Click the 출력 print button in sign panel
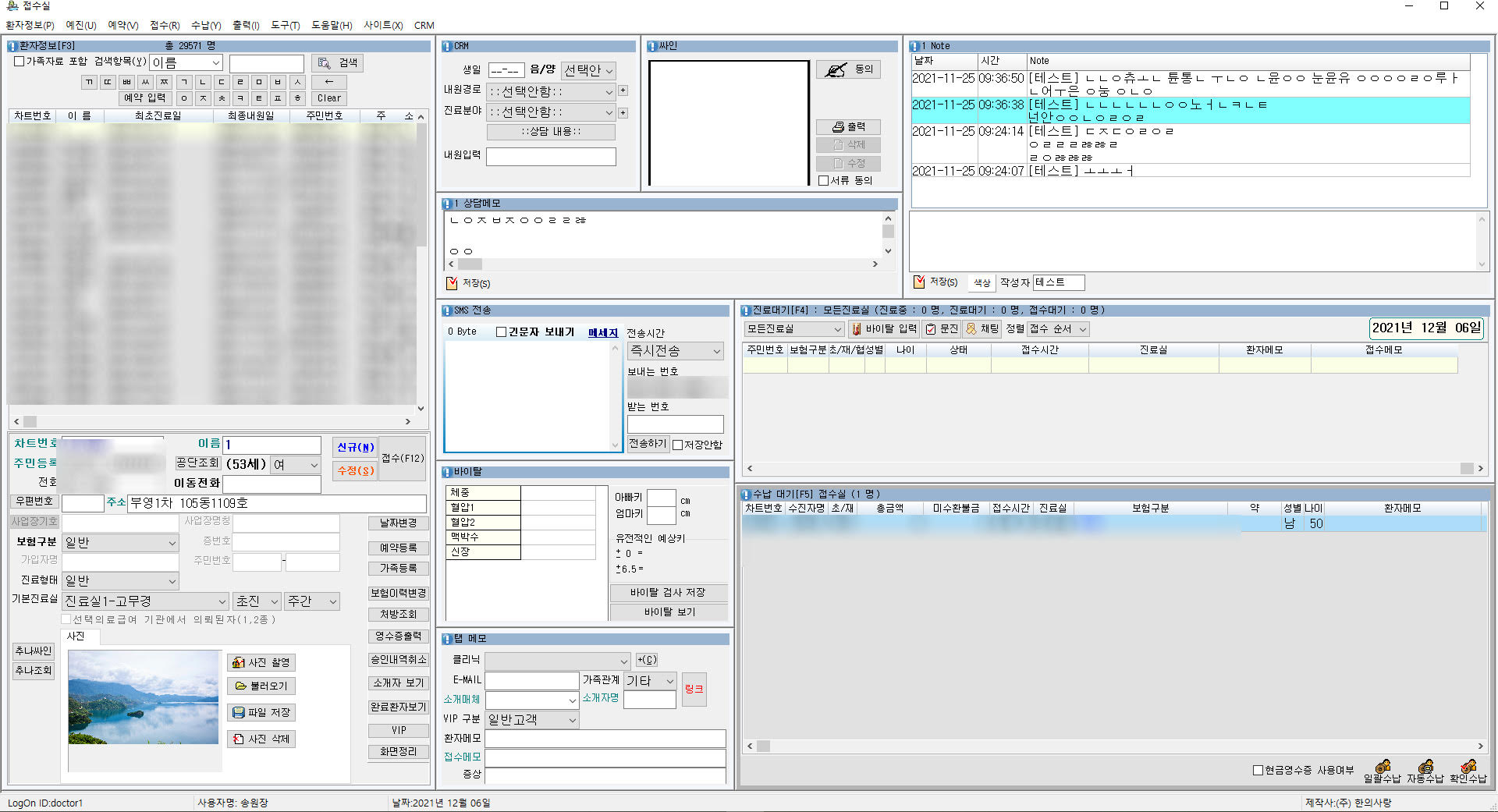 [848, 126]
